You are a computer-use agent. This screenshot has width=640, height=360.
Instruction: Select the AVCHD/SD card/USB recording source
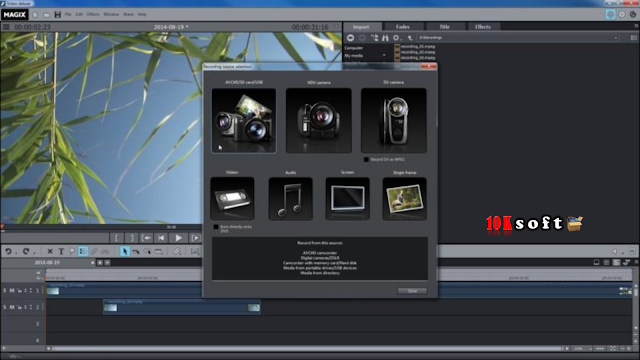244,120
